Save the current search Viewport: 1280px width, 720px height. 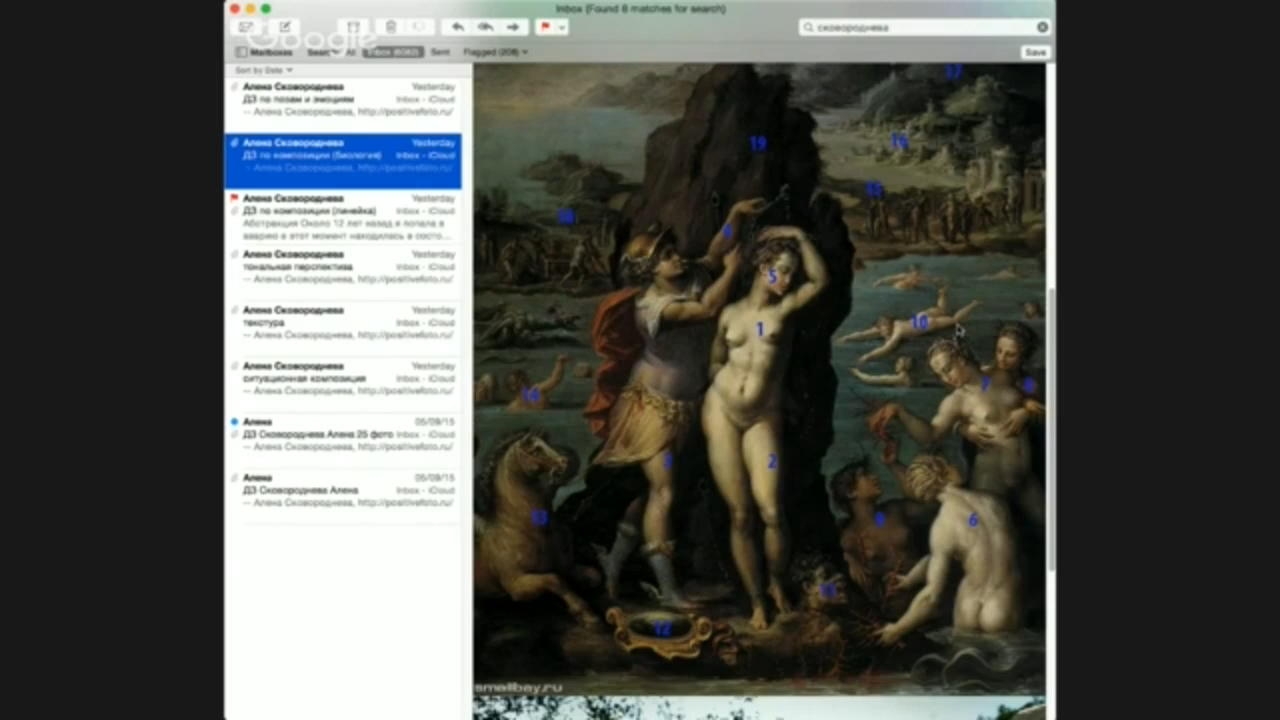[x=1035, y=52]
